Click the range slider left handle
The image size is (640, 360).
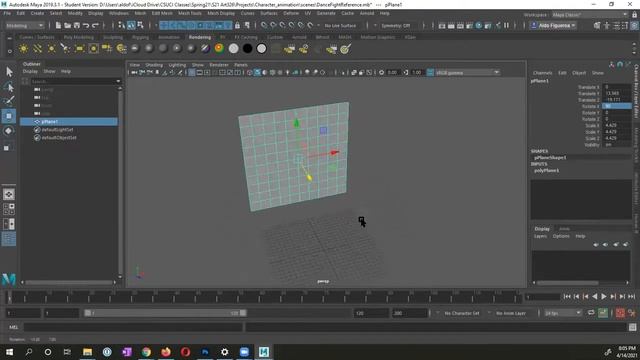pyautogui.click(x=87, y=313)
